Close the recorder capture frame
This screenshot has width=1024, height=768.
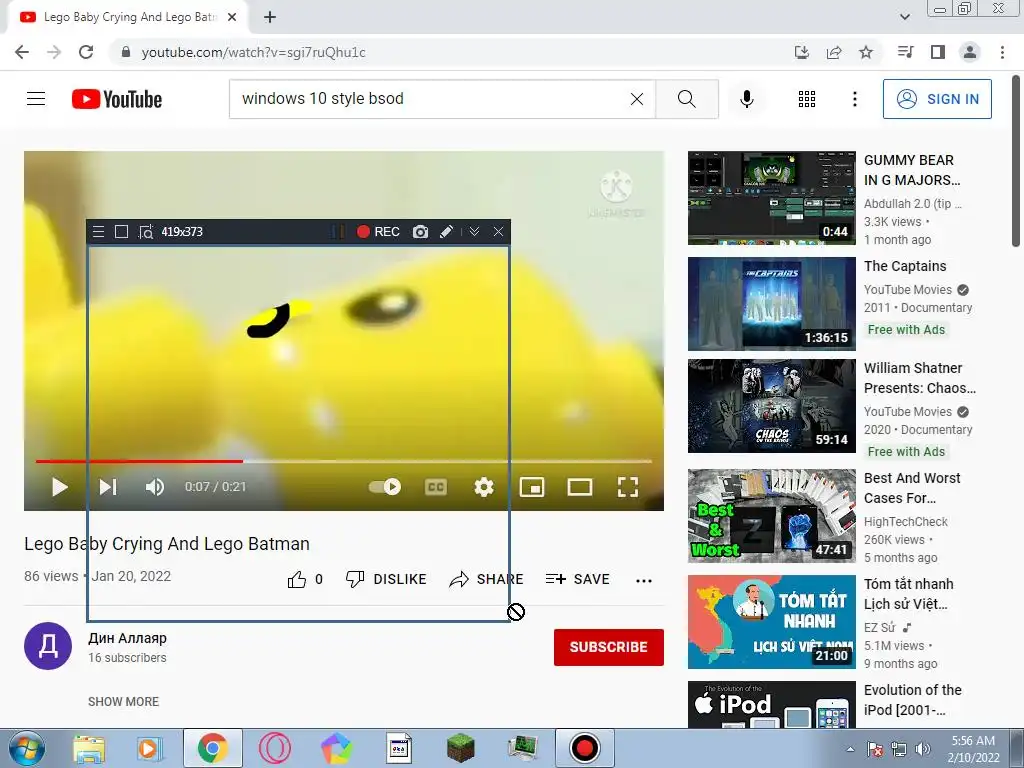pos(498,231)
